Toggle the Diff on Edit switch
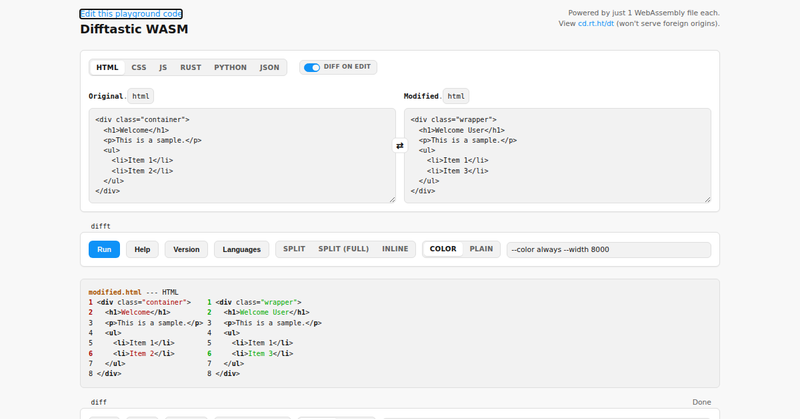800x419 pixels. click(x=312, y=67)
